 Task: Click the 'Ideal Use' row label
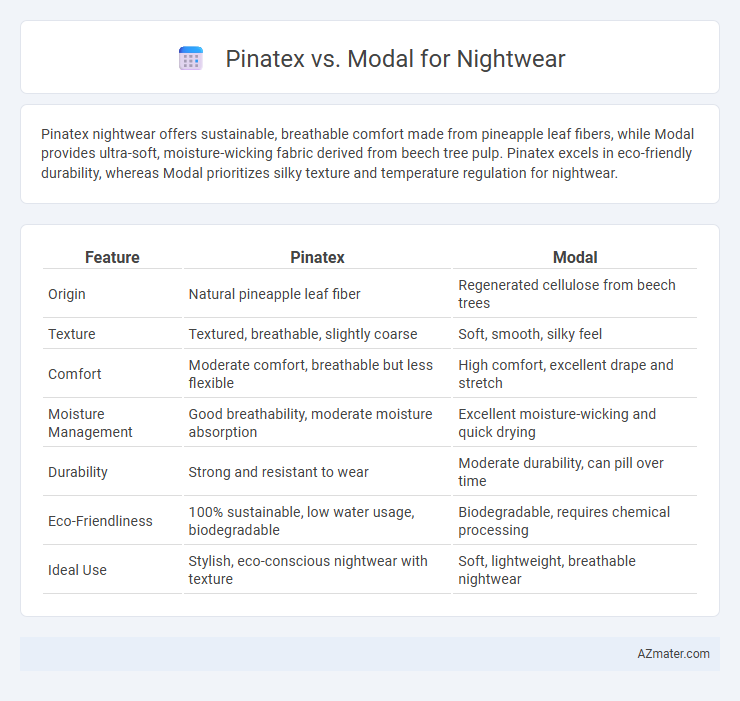coord(112,570)
